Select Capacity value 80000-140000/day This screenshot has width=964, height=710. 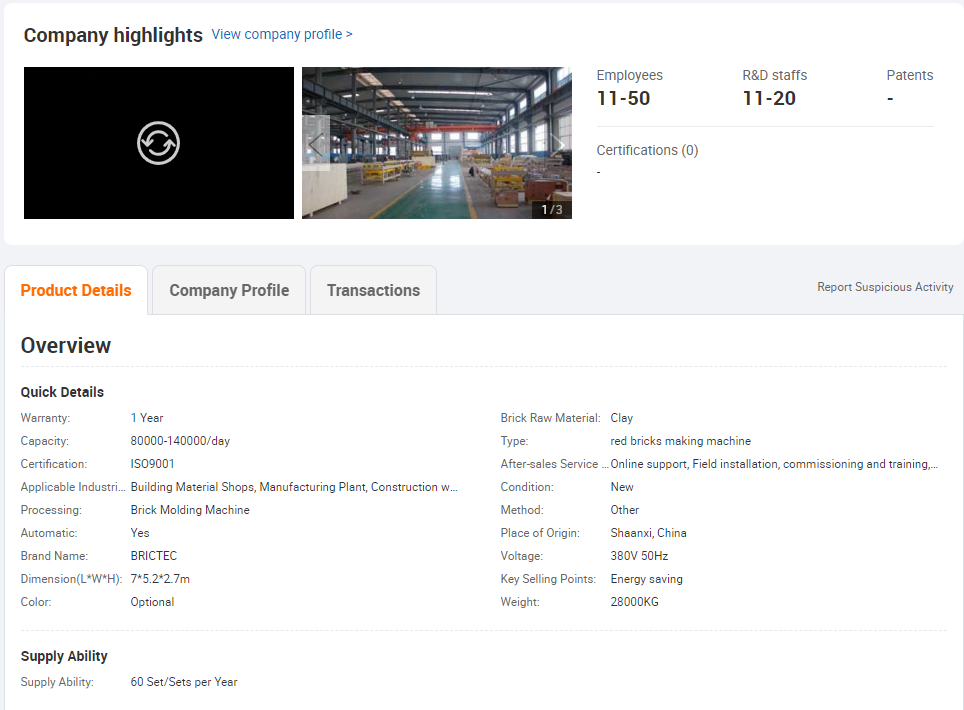pyautogui.click(x=180, y=441)
